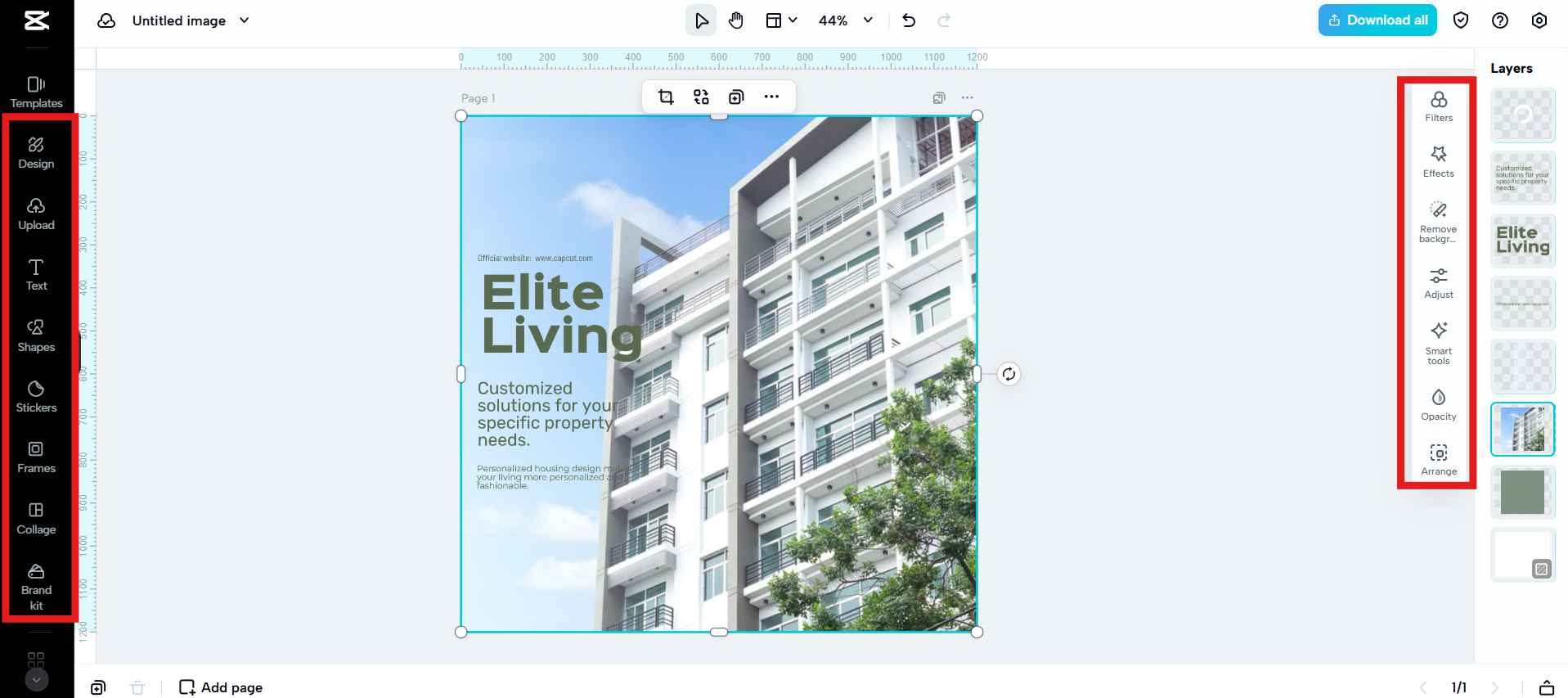Open Smart tools
Screen dimensions: 1568x698
[x=1438, y=343]
